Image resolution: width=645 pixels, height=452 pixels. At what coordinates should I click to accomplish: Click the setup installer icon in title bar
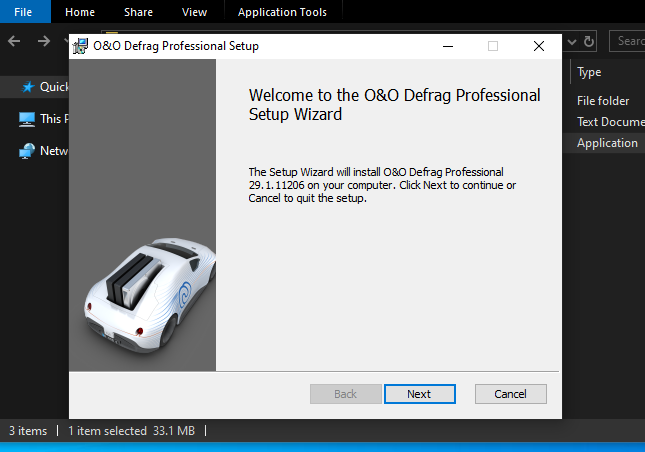(80, 46)
